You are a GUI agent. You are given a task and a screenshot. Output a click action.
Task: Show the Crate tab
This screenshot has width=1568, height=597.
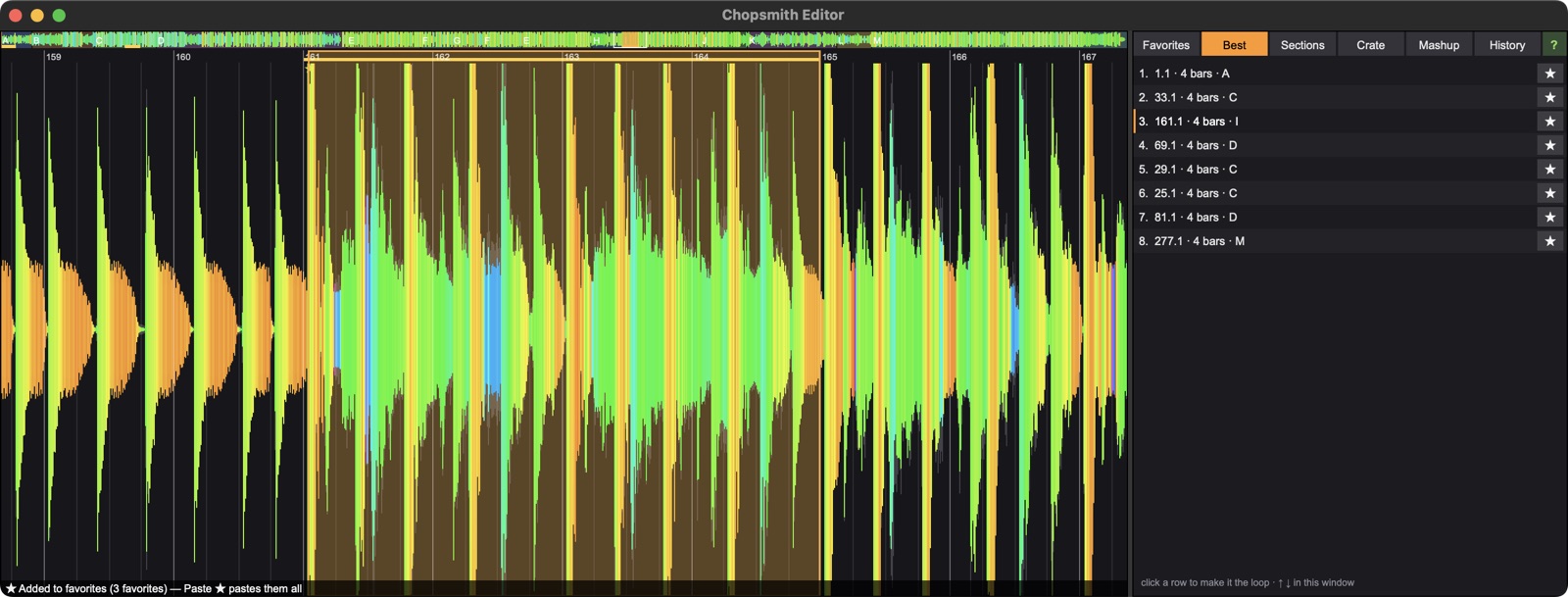(1370, 45)
